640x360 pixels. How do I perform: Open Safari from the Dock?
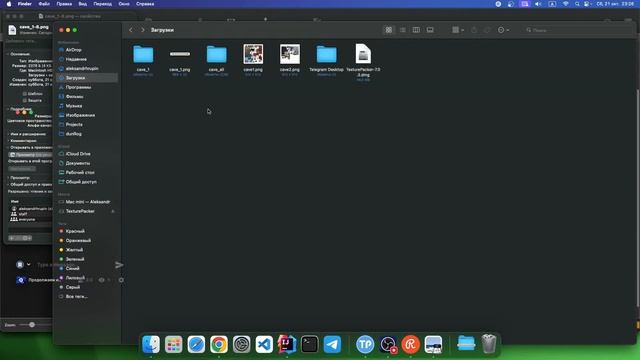point(196,344)
